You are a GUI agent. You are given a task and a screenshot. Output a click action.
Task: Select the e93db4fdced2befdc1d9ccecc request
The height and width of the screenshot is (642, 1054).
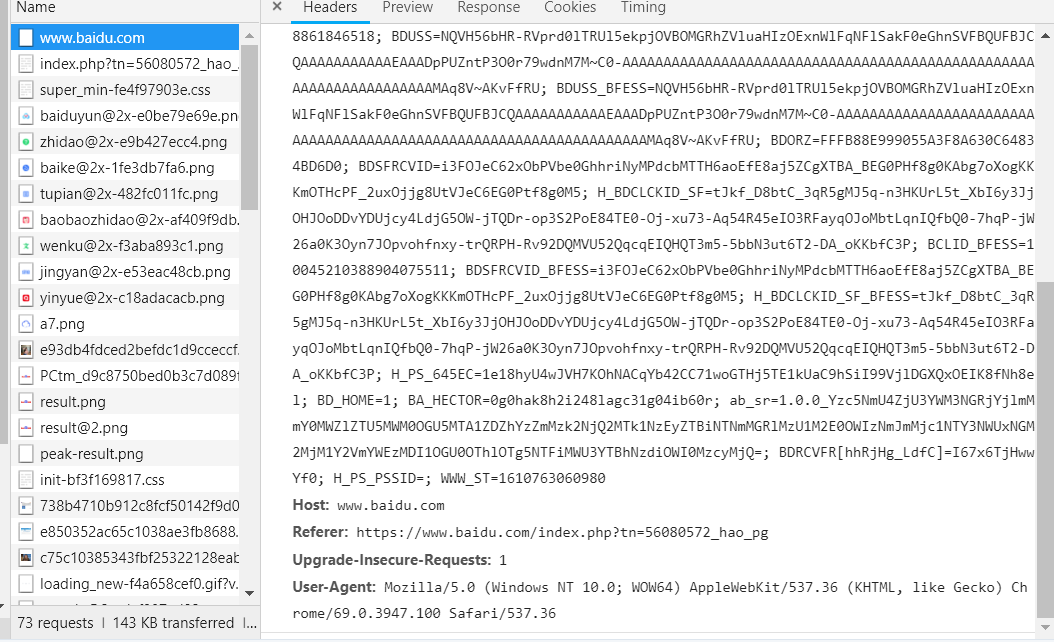[125, 350]
